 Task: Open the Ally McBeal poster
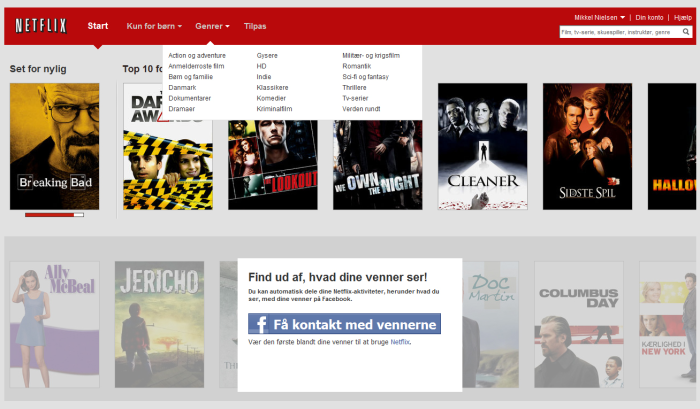(54, 325)
